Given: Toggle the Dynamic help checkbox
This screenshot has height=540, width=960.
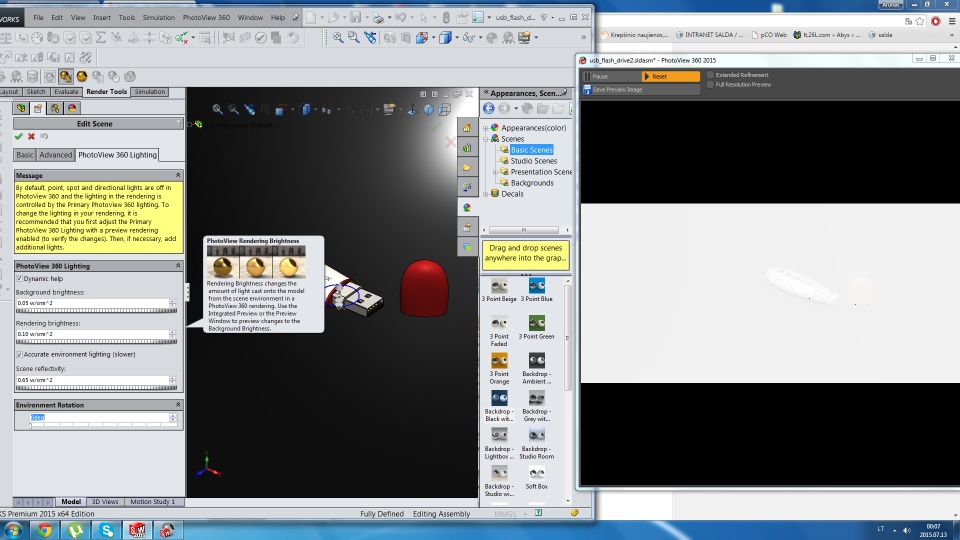Looking at the screenshot, I should 20,279.
